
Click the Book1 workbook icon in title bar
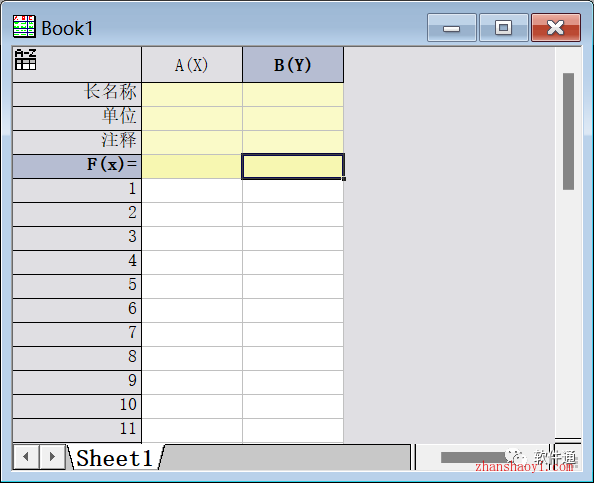coord(24,27)
